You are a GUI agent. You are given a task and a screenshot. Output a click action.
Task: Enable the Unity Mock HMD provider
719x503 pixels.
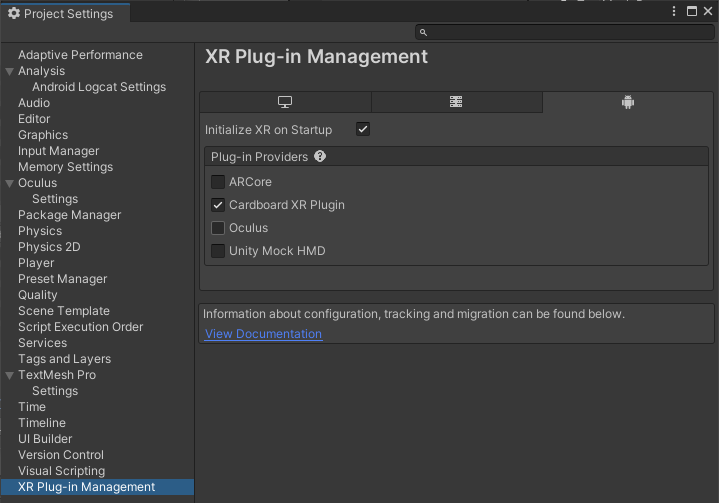click(x=218, y=251)
